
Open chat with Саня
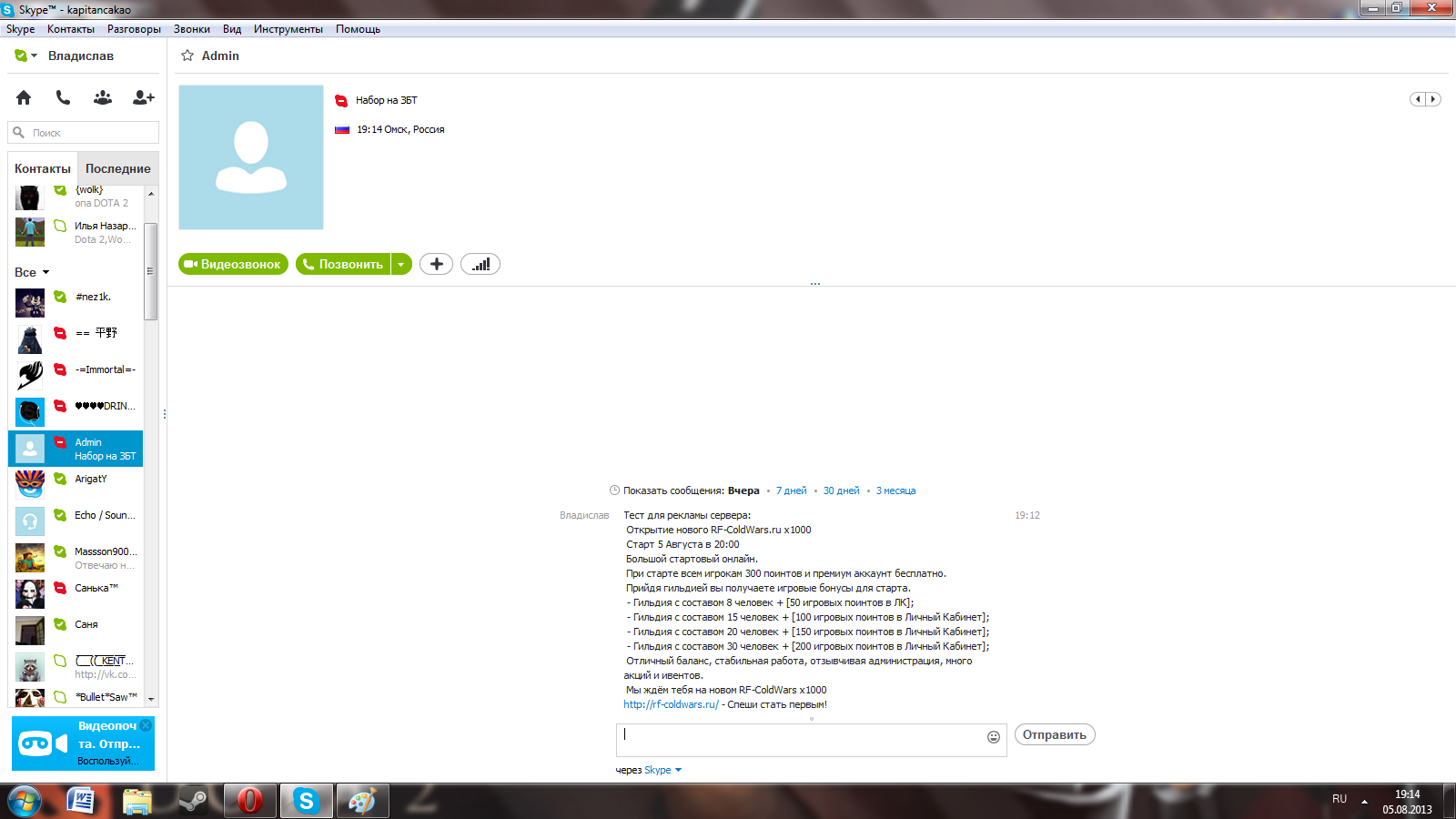tap(76, 630)
